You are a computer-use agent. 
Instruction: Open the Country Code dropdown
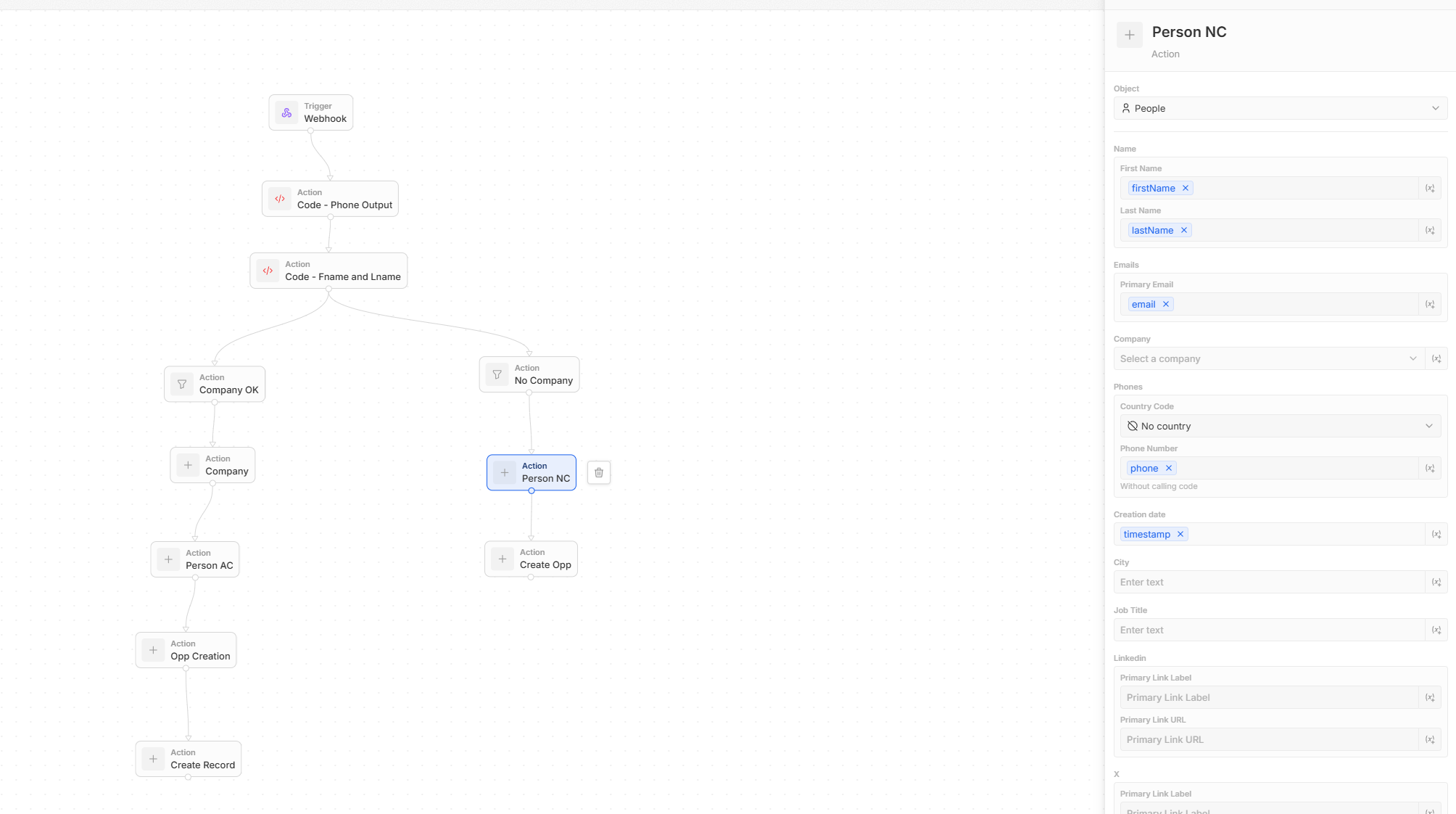[x=1280, y=427]
